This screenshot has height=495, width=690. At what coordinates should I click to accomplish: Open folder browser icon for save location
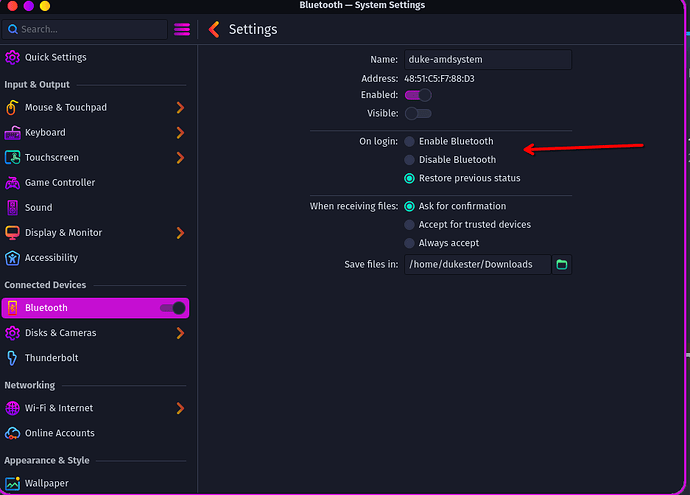pos(562,264)
